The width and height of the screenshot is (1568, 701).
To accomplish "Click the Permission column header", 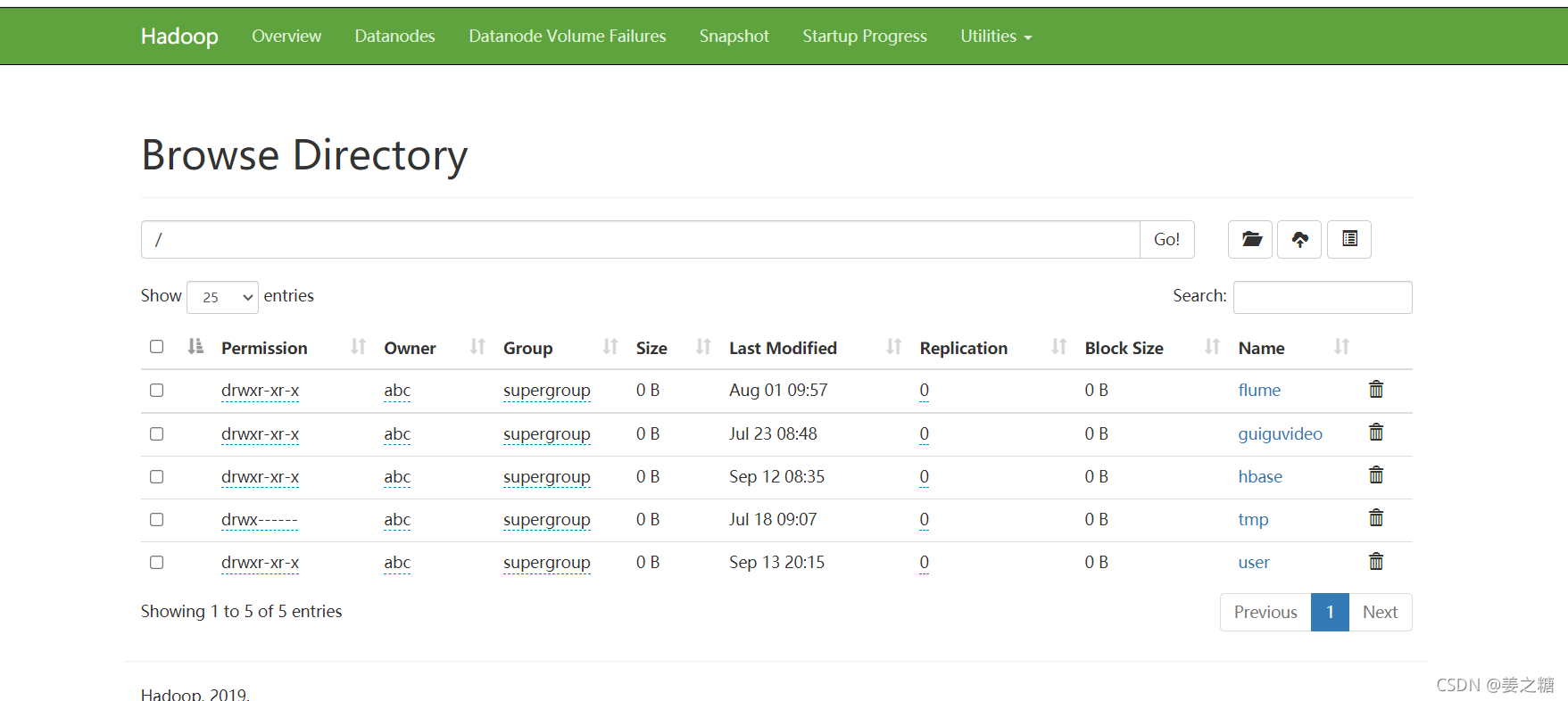I will 264,348.
